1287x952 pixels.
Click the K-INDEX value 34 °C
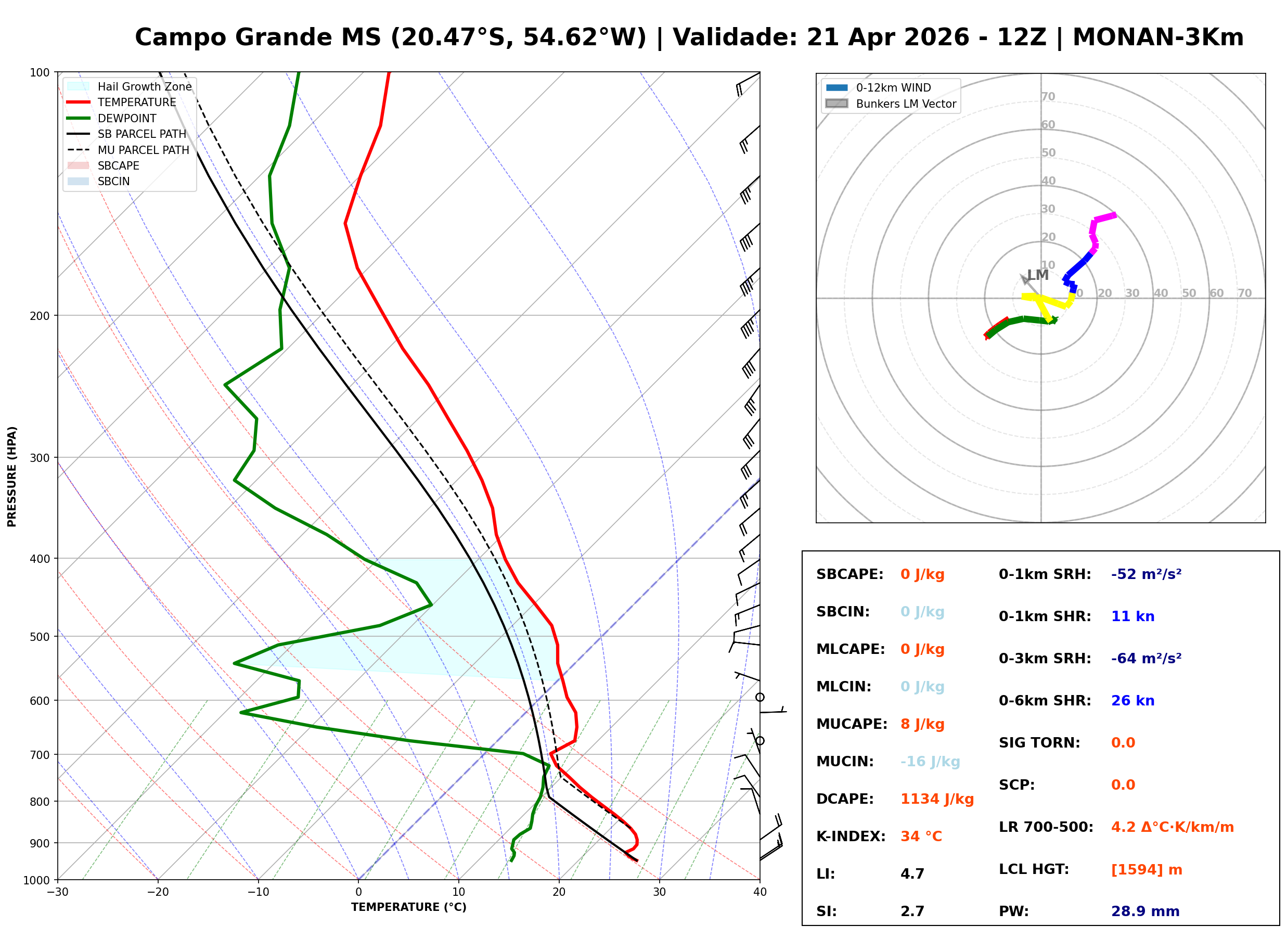click(x=922, y=837)
